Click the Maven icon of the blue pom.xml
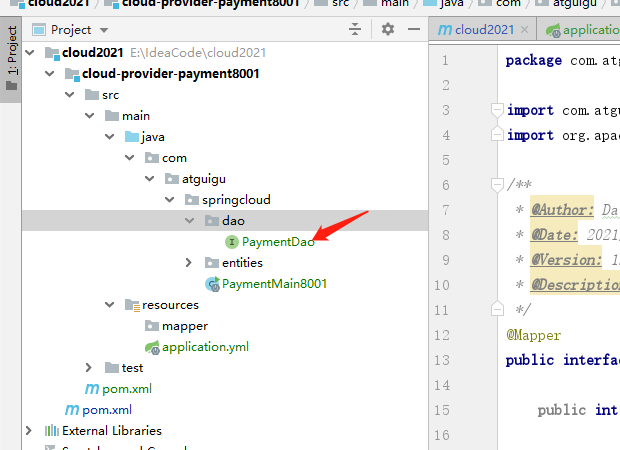The height and width of the screenshot is (450, 620). coord(72,410)
